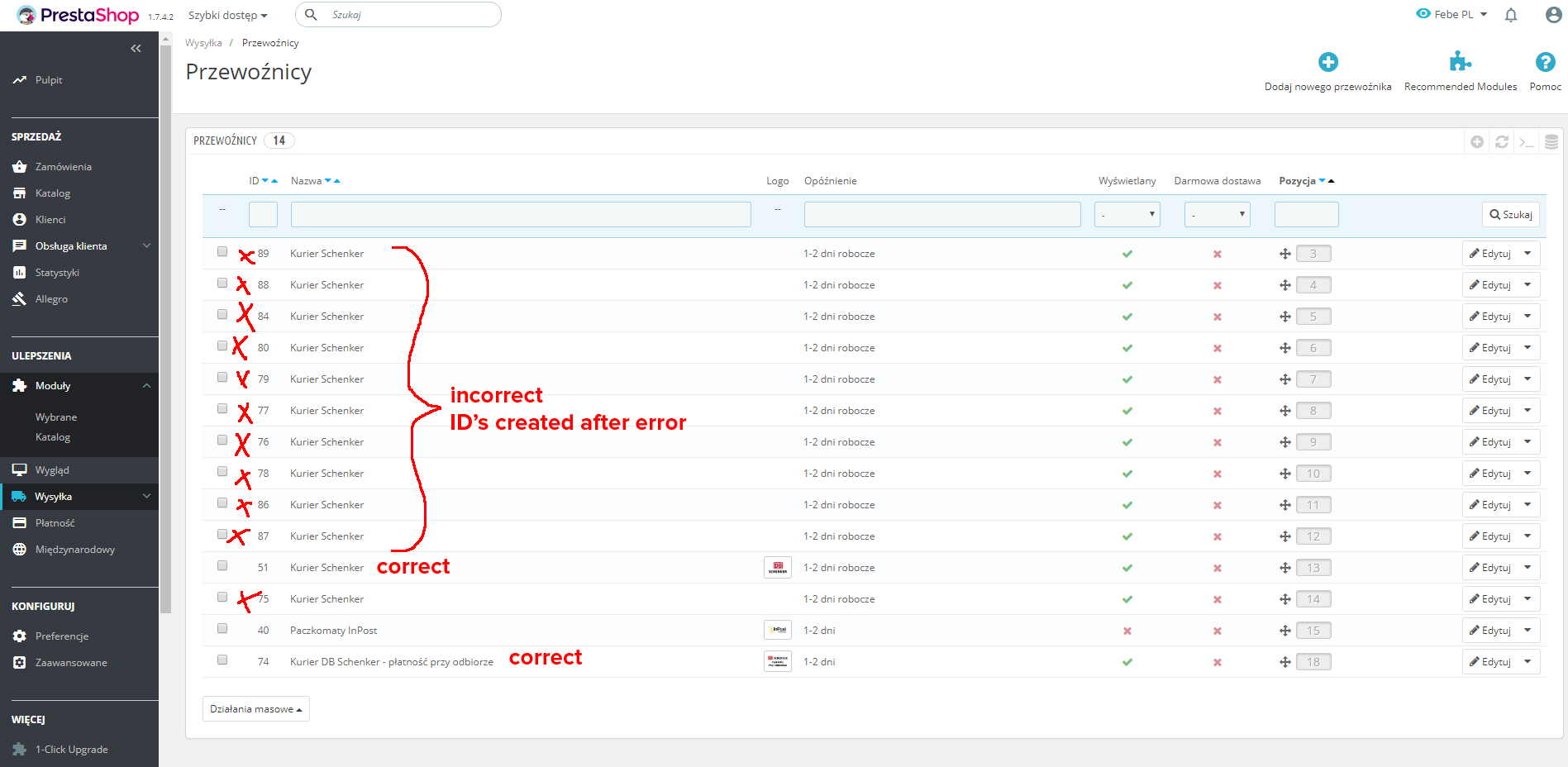1568x767 pixels.
Task: Sort Pozycja column ascending arrow
Action: coord(1332,181)
